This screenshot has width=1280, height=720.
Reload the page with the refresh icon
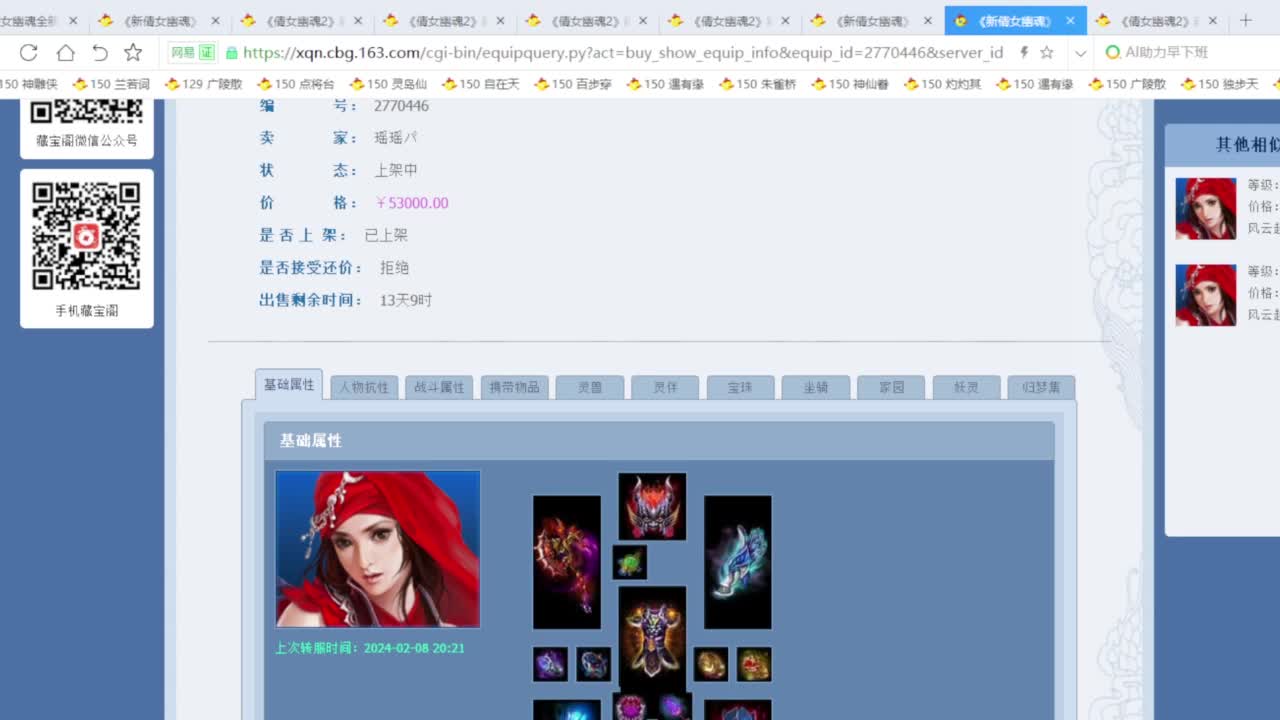(x=29, y=53)
